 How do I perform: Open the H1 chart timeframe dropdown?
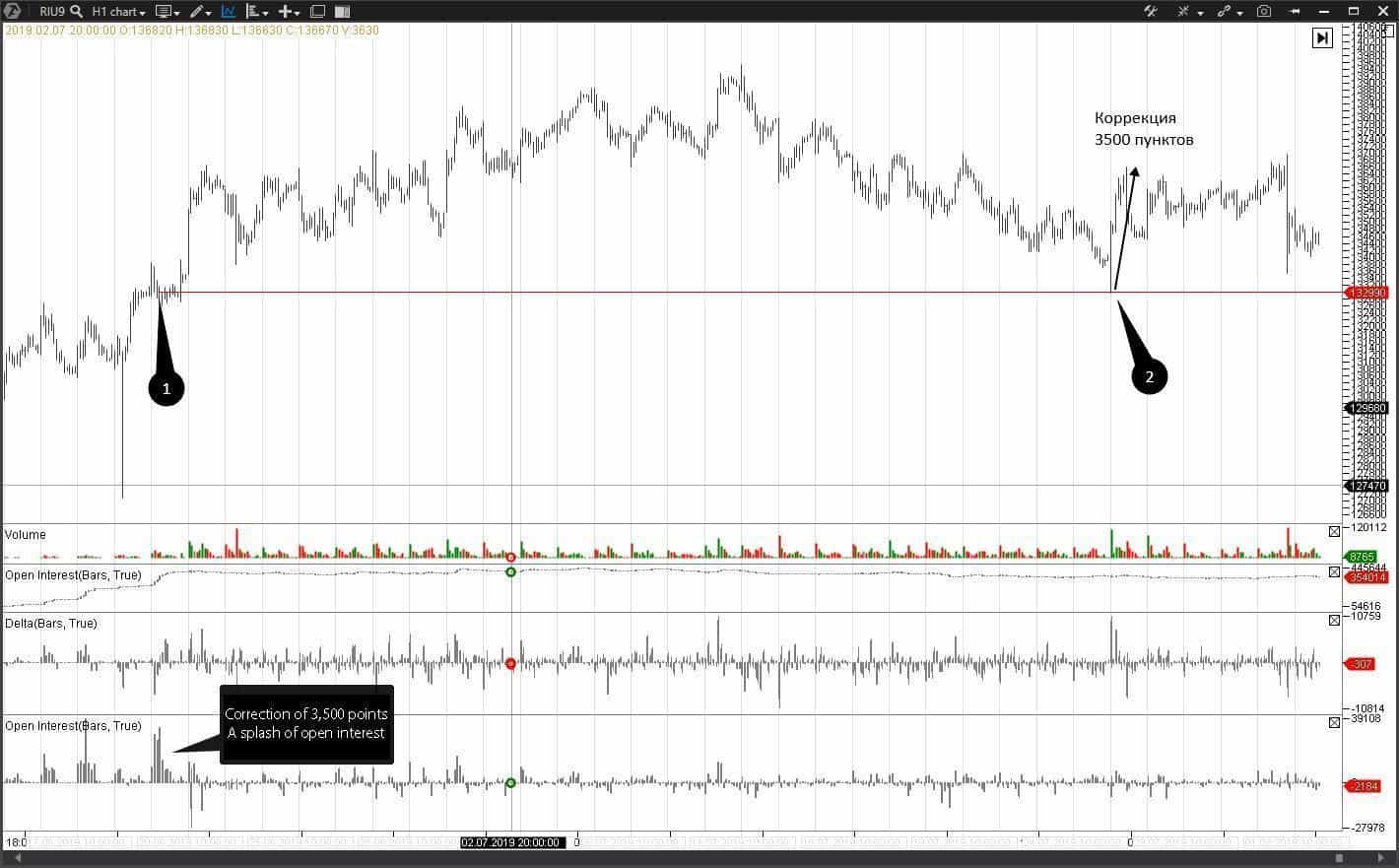[118, 12]
